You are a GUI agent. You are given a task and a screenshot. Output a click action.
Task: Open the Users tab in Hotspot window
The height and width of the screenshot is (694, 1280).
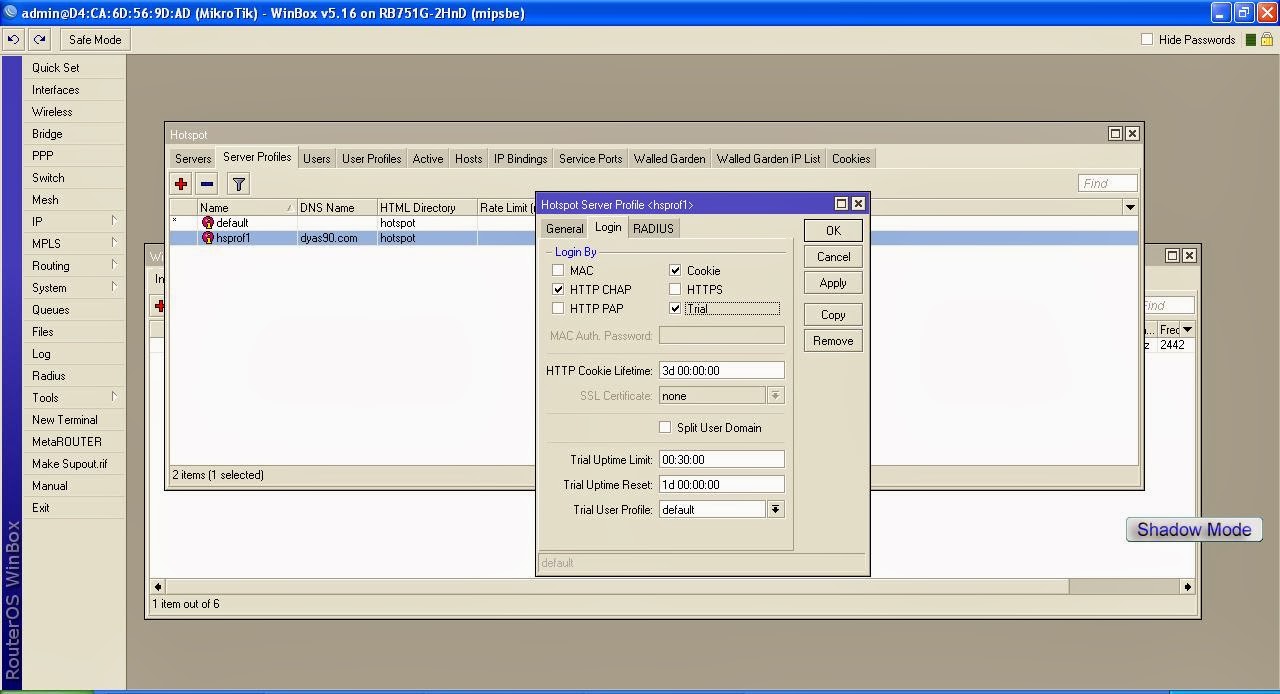(x=317, y=159)
